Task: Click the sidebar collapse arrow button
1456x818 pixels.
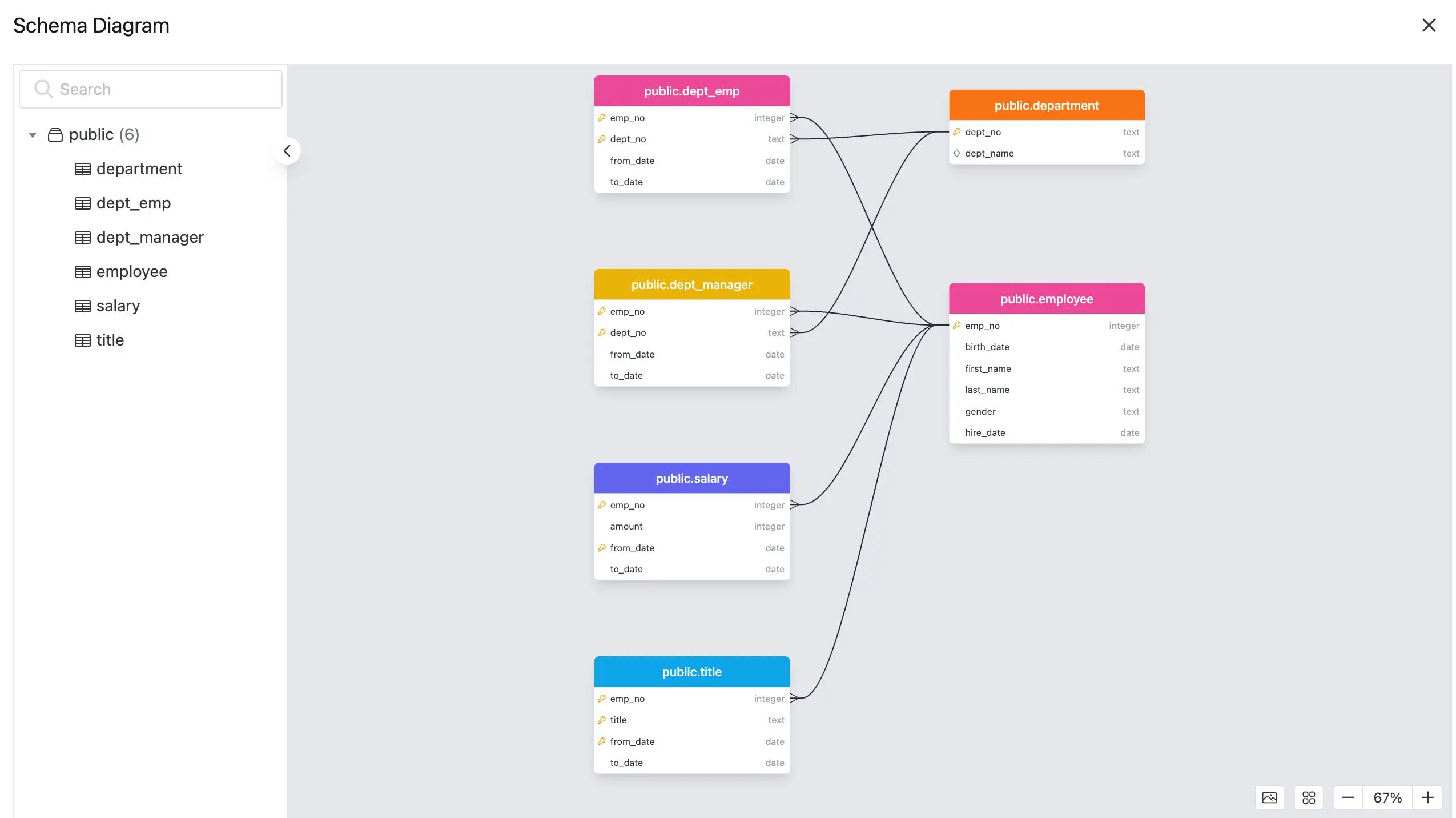Action: tap(287, 150)
